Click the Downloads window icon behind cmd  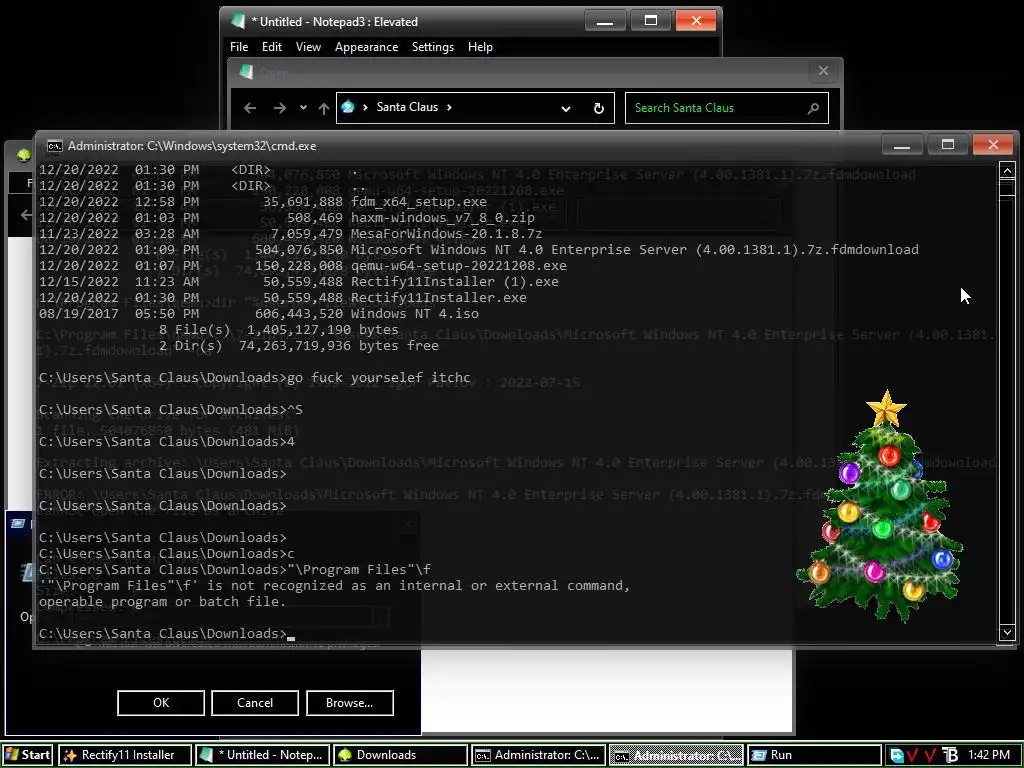24,155
